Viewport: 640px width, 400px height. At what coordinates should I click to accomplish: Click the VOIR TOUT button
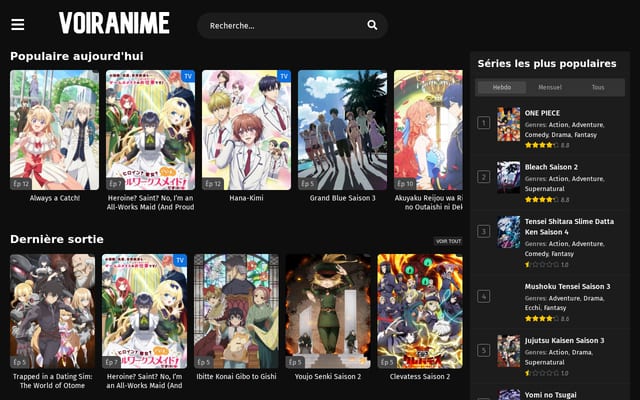[x=448, y=241]
